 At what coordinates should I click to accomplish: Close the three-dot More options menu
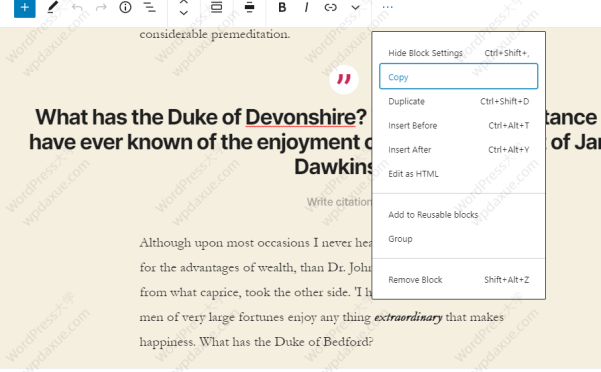(388, 7)
